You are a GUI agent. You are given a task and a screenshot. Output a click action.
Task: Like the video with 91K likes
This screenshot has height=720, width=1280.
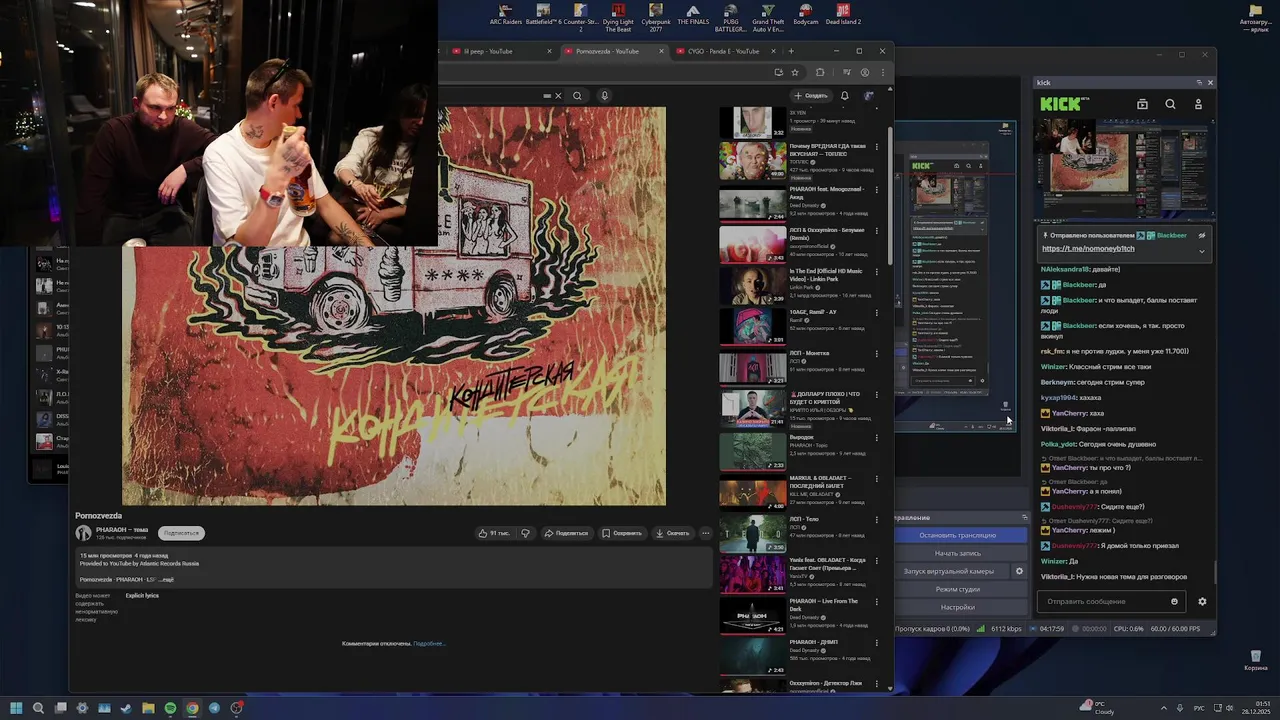[x=494, y=533]
